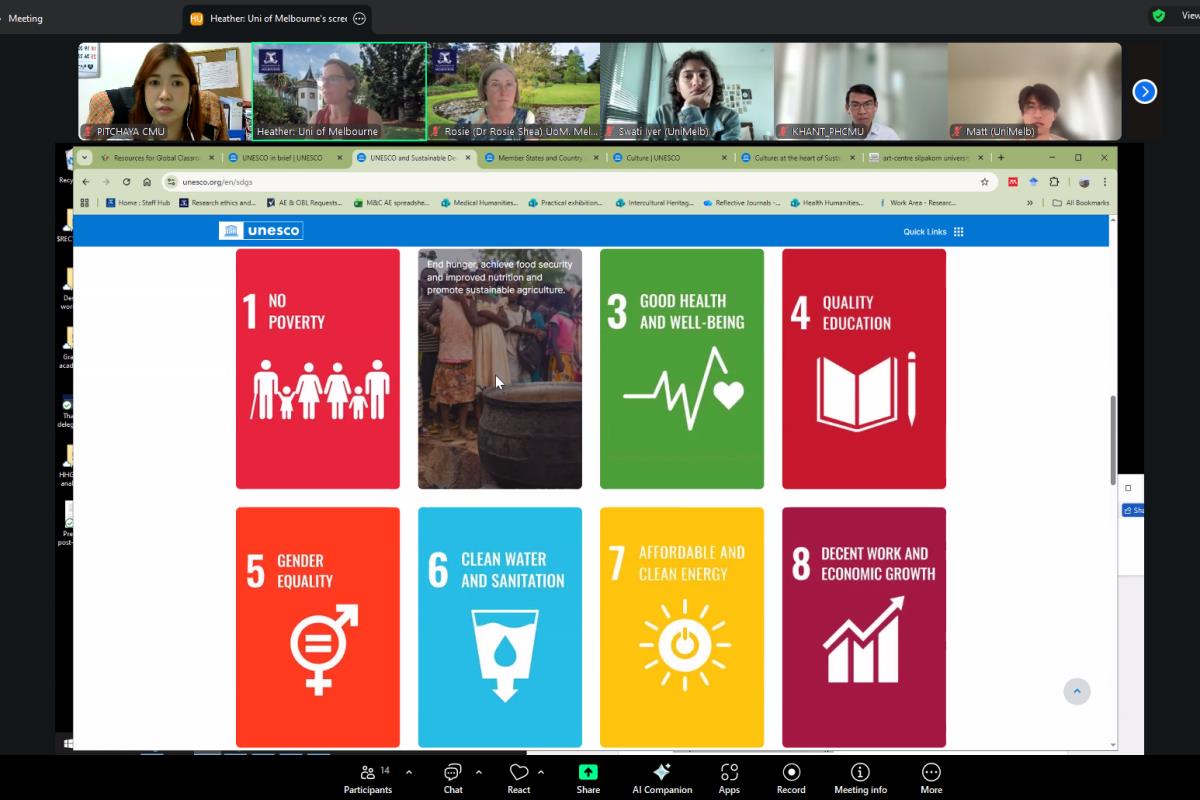
Task: Show next video thumbnails with arrow
Action: [x=1144, y=92]
